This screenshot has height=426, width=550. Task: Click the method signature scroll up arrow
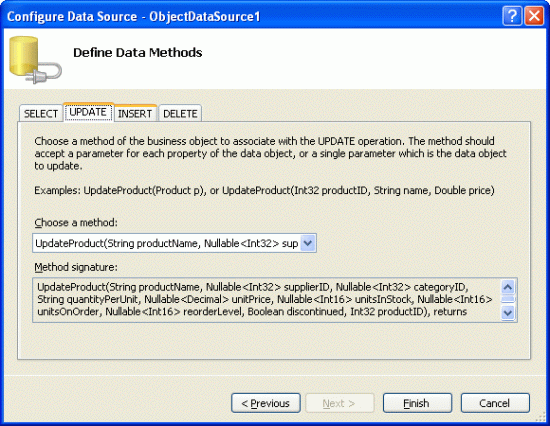pyautogui.click(x=508, y=287)
